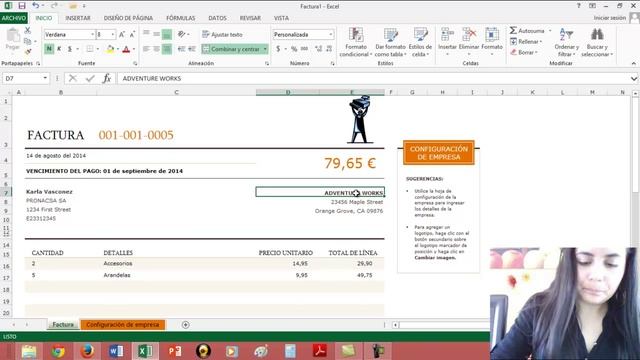640x360 pixels.
Task: Increase the font size
Action: tap(122, 35)
